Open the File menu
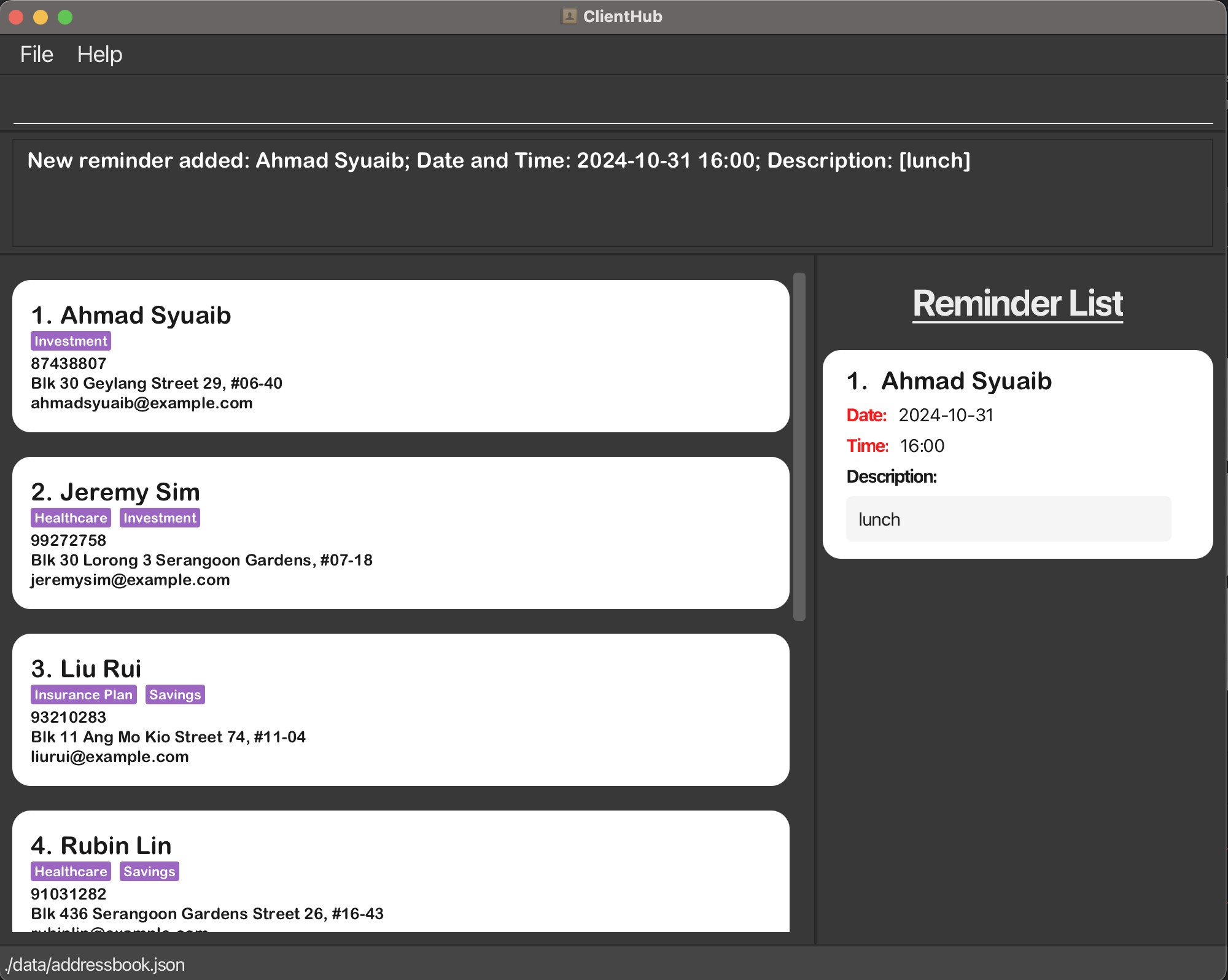1228x980 pixels. tap(36, 55)
